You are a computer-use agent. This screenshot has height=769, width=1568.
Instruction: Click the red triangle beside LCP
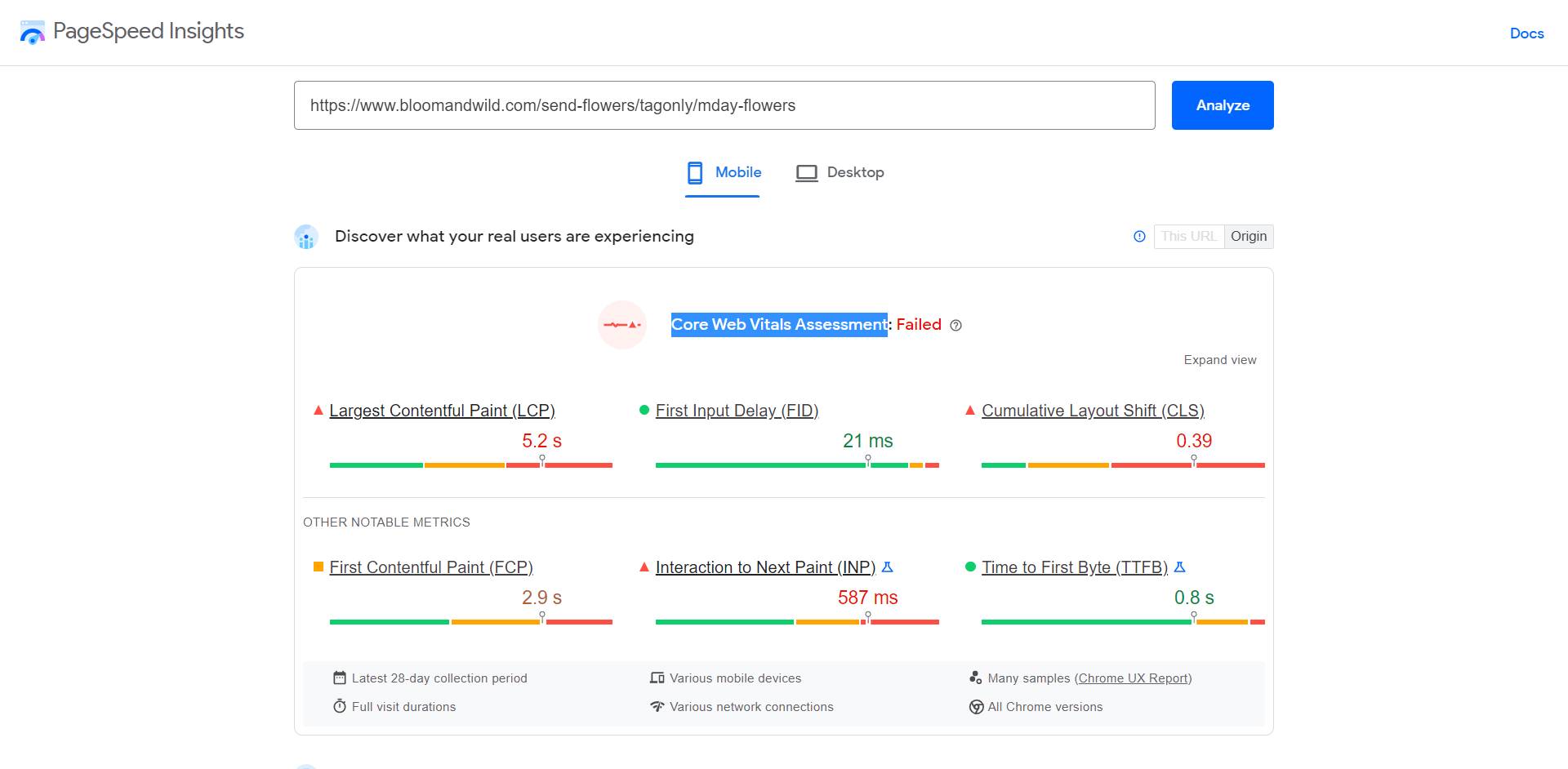click(x=318, y=411)
